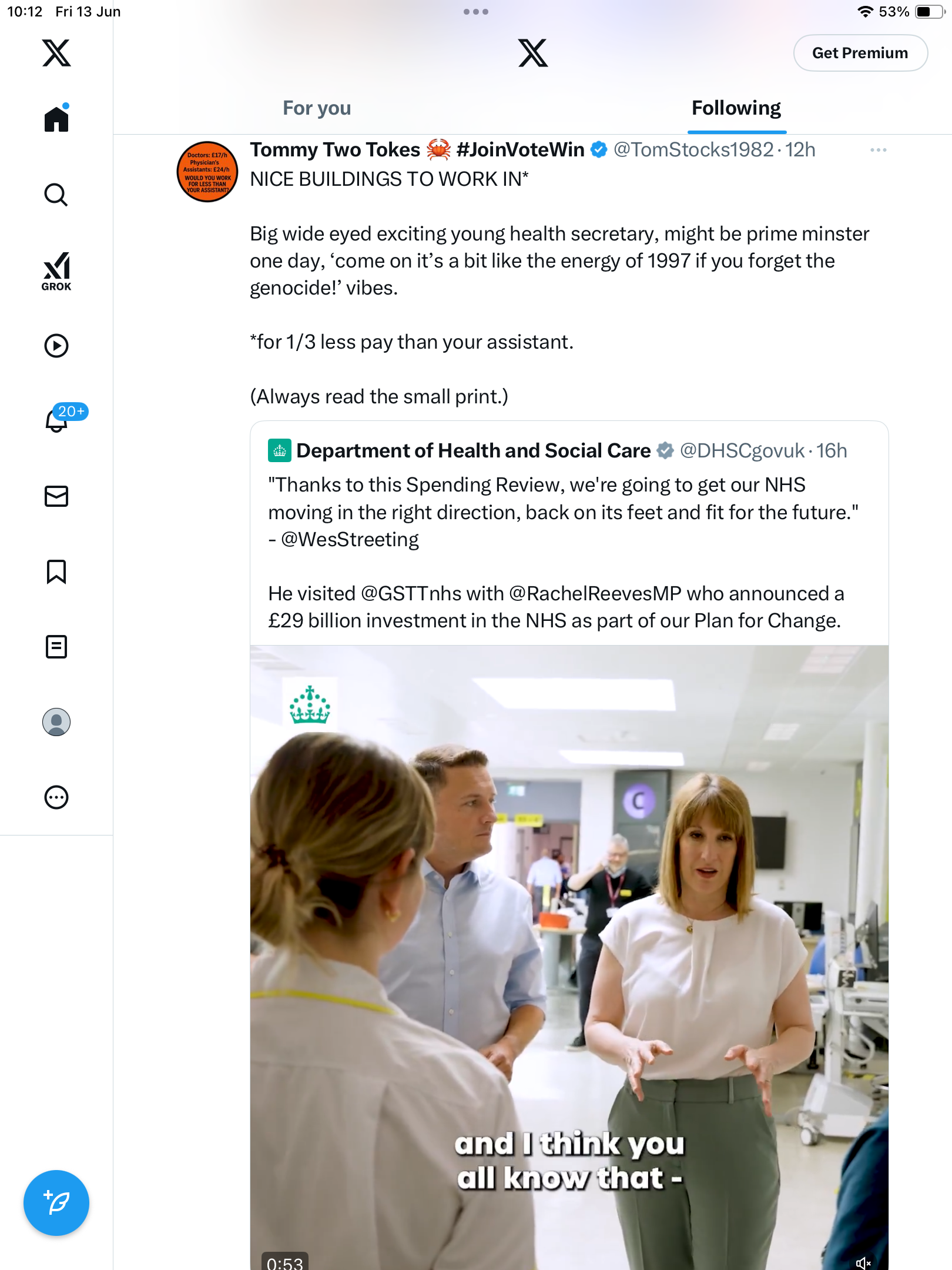This screenshot has height=1270, width=952.
Task: Select the Following tab
Action: (x=736, y=108)
